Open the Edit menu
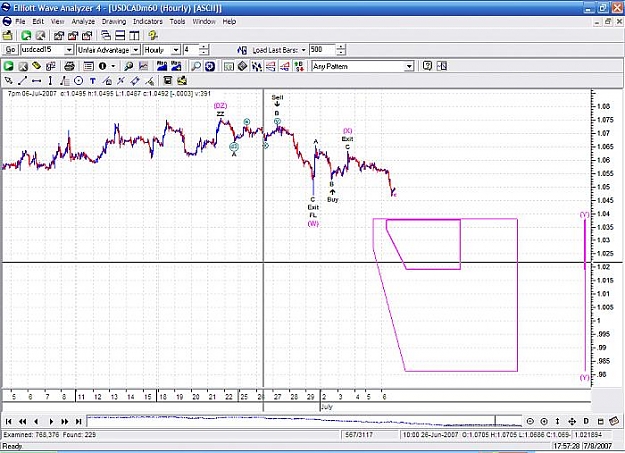This screenshot has height=453, width=625. (38, 22)
